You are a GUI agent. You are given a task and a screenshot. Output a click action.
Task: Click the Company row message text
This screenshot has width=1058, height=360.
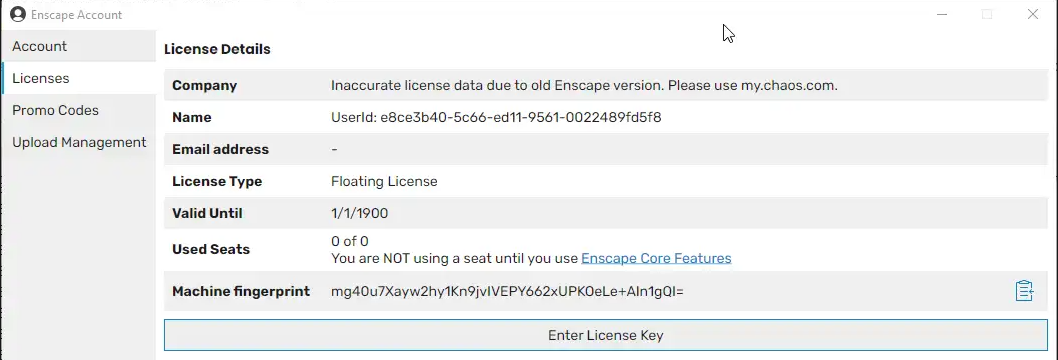pyautogui.click(x=584, y=86)
